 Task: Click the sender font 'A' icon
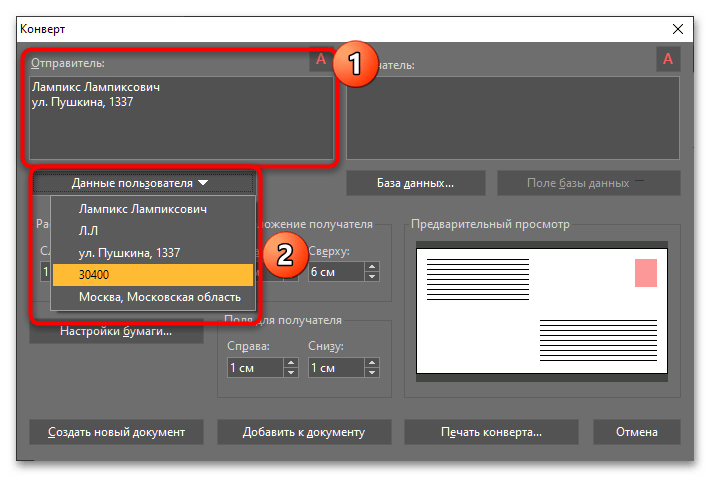pos(320,60)
